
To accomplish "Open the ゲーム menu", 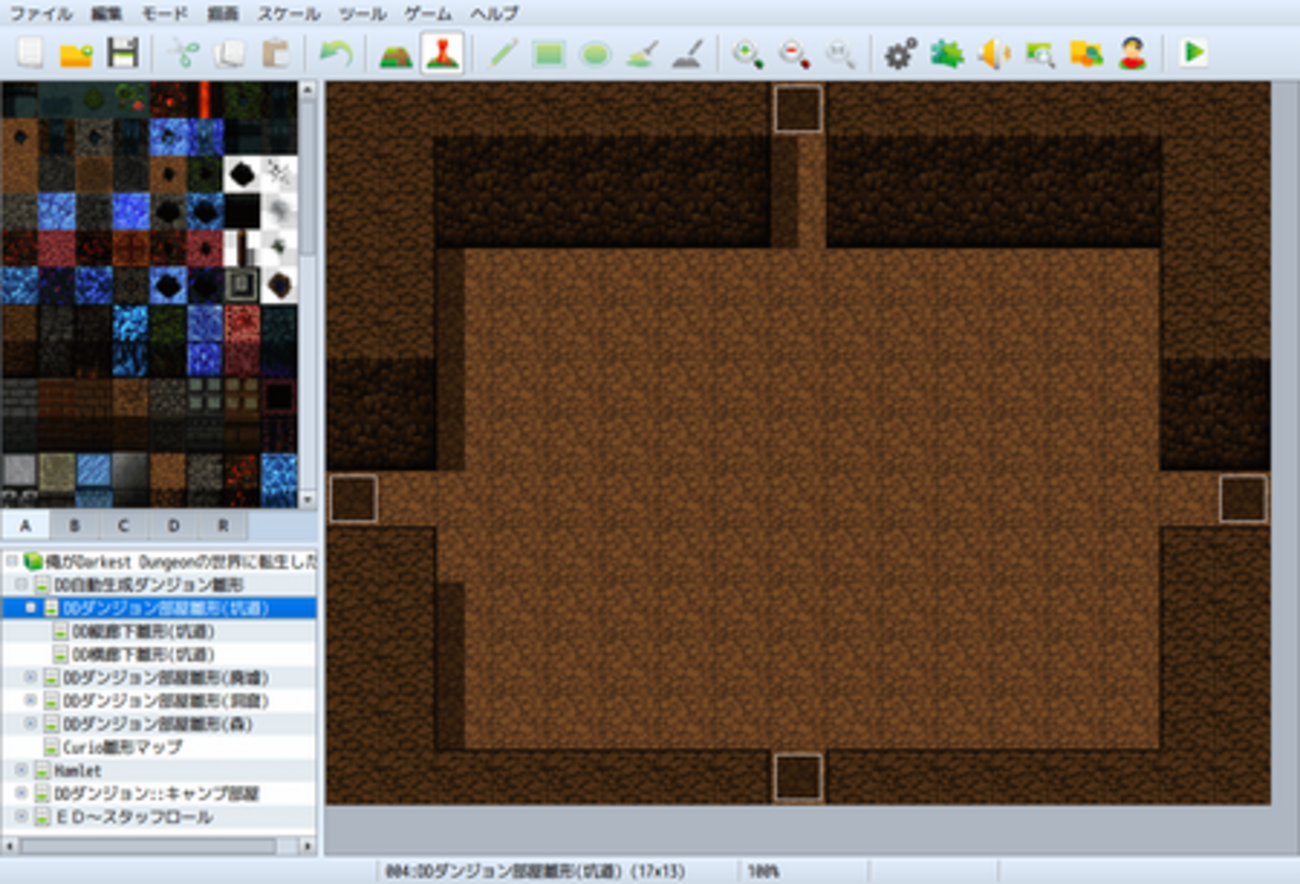I will 428,14.
